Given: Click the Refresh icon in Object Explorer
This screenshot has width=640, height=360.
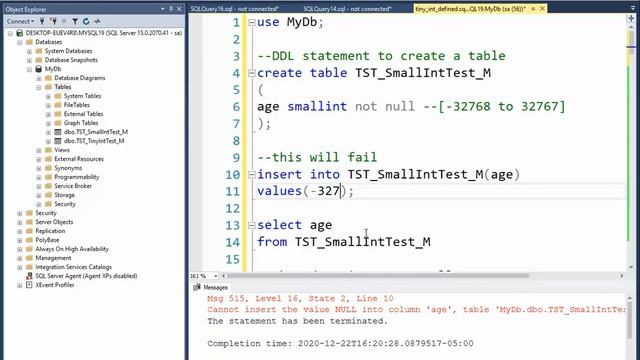Looking at the screenshot, I should tap(86, 21).
